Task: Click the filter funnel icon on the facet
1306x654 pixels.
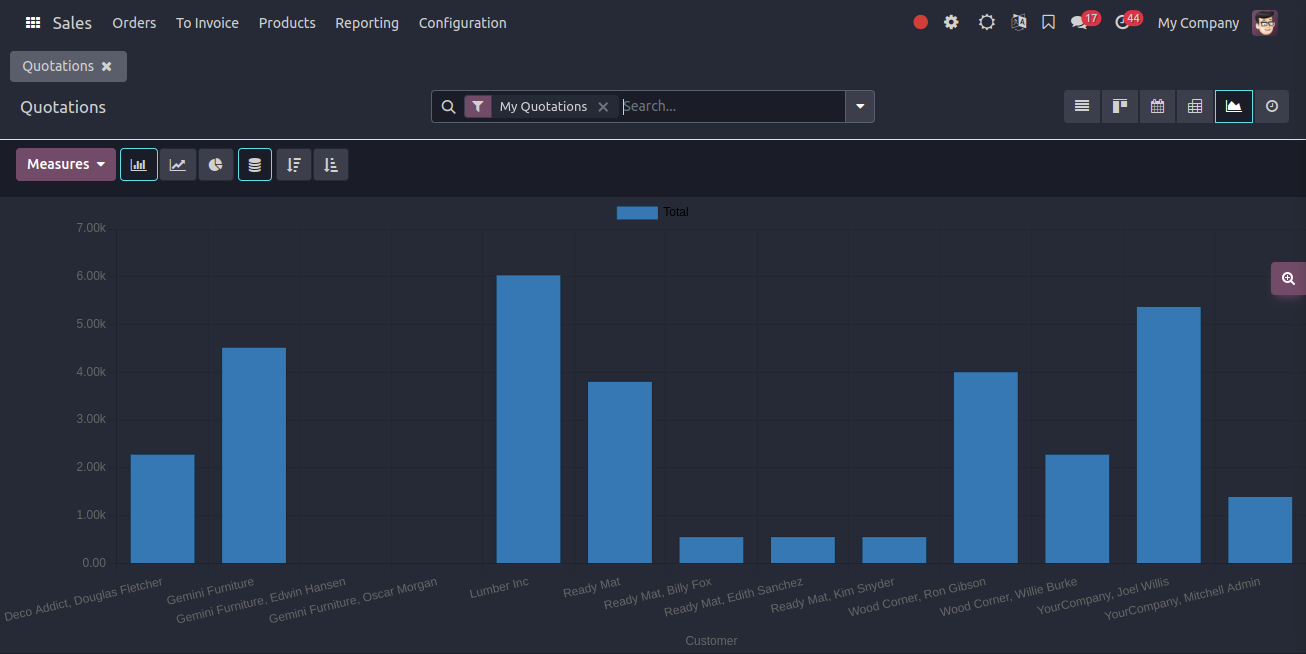Action: [x=478, y=106]
